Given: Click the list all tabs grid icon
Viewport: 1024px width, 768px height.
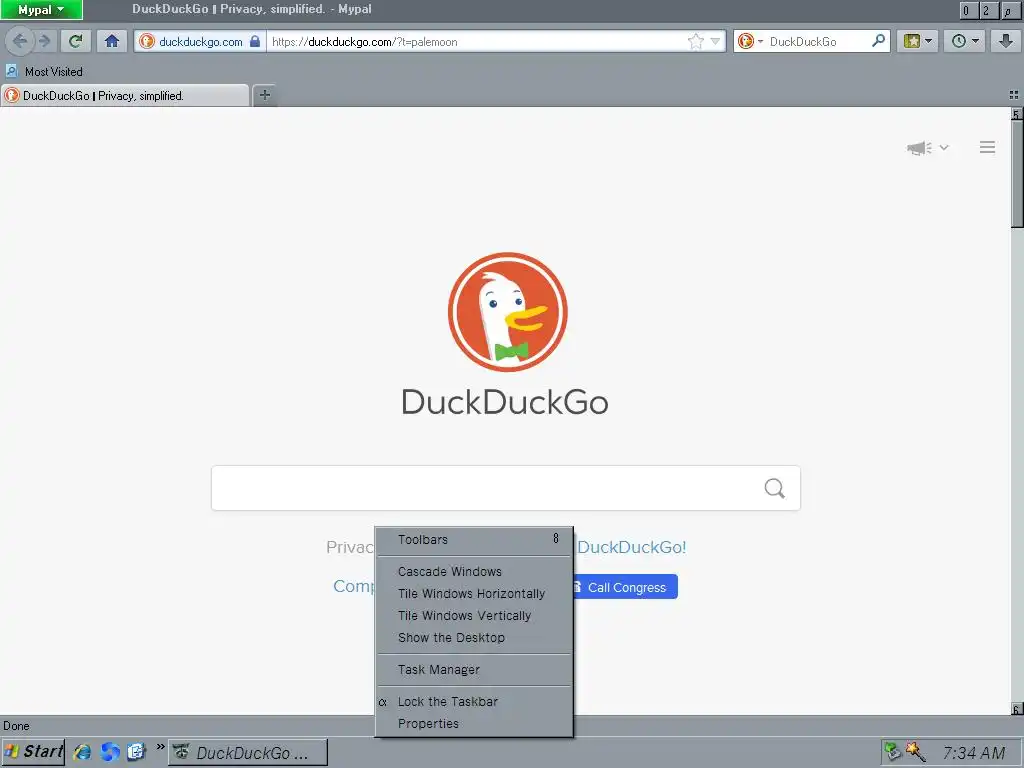Looking at the screenshot, I should pos(1014,95).
